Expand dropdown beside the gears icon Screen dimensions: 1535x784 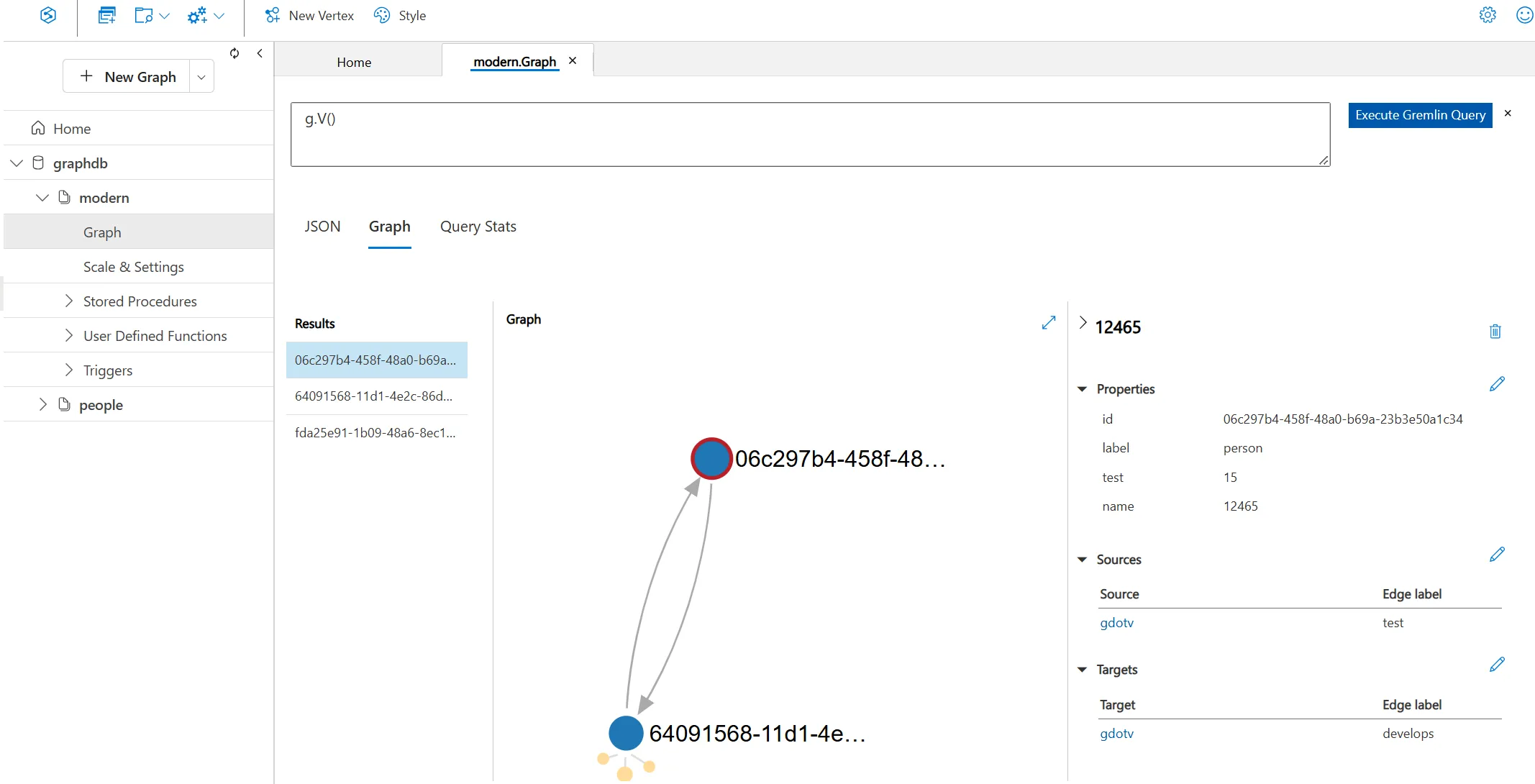219,16
